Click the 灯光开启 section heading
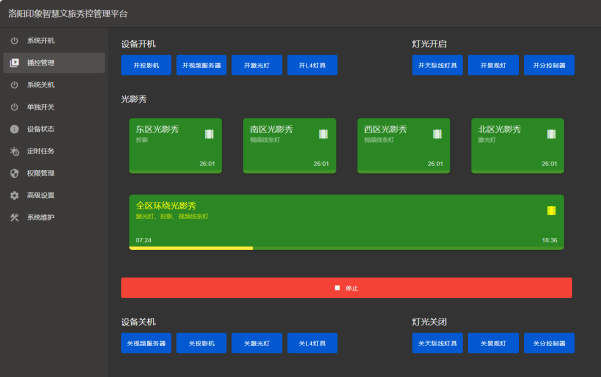The width and height of the screenshot is (601, 377). click(x=429, y=44)
